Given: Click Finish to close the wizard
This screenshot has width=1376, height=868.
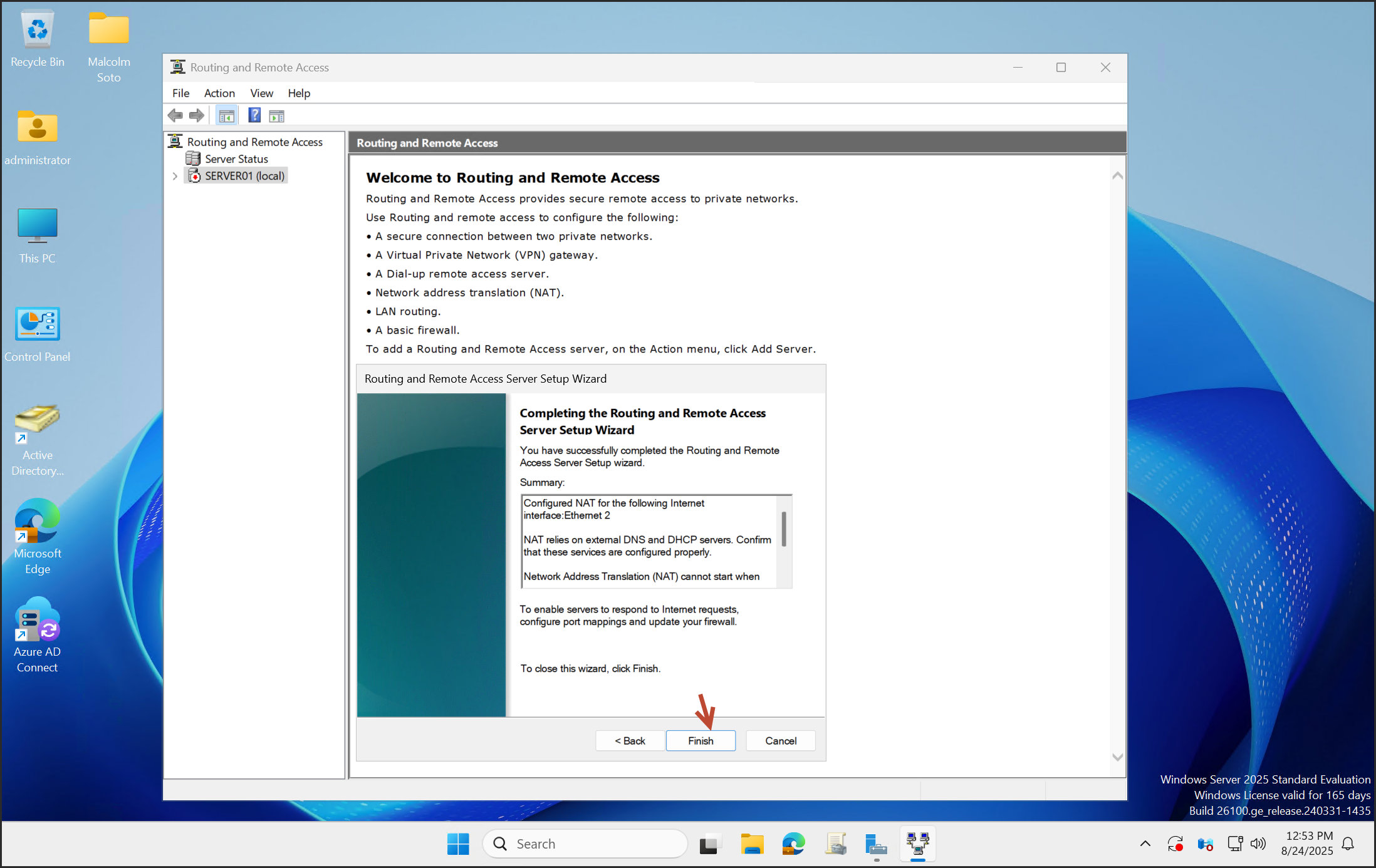Looking at the screenshot, I should [x=700, y=741].
